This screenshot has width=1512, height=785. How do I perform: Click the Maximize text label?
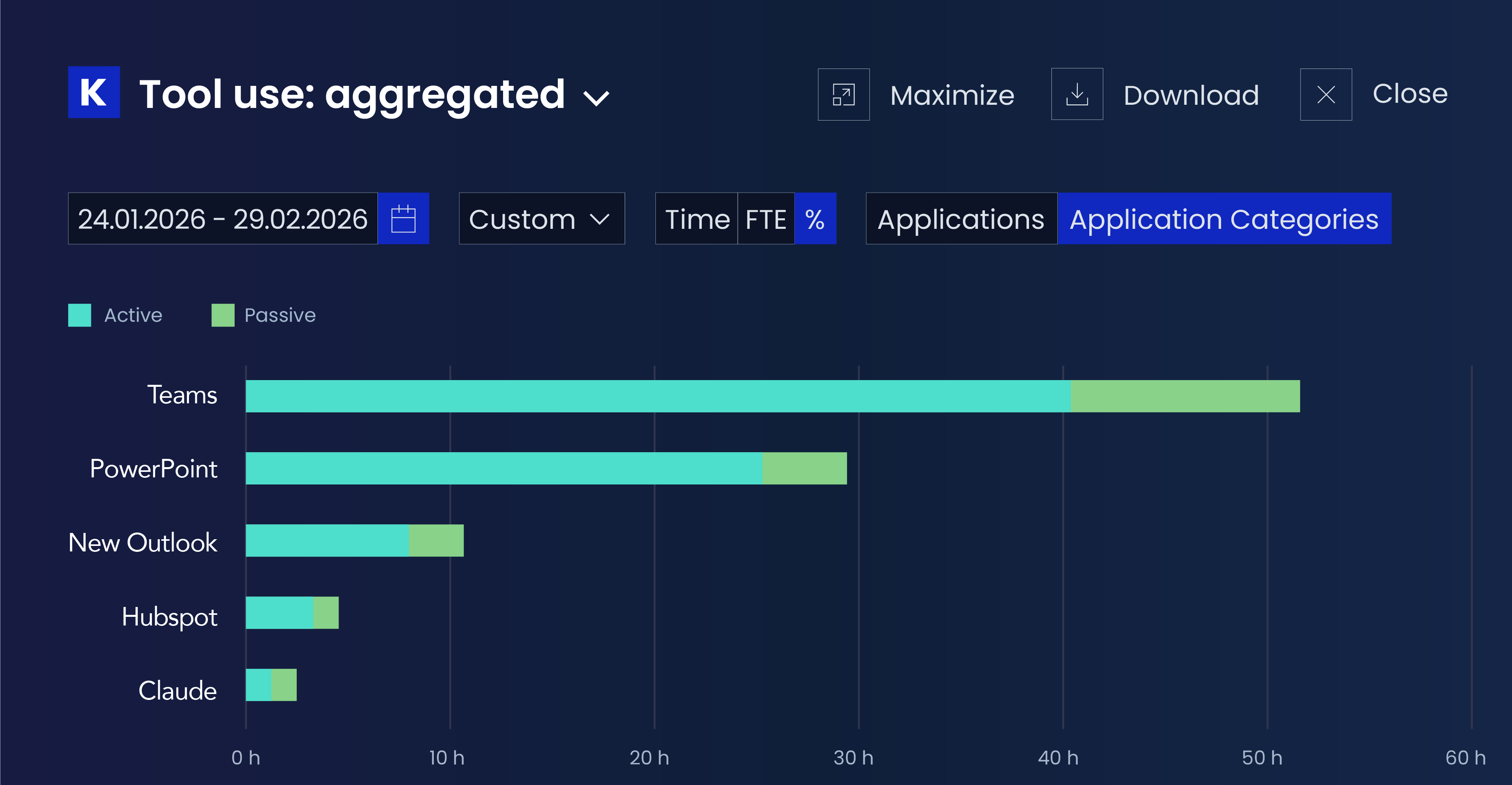pyautogui.click(x=952, y=95)
